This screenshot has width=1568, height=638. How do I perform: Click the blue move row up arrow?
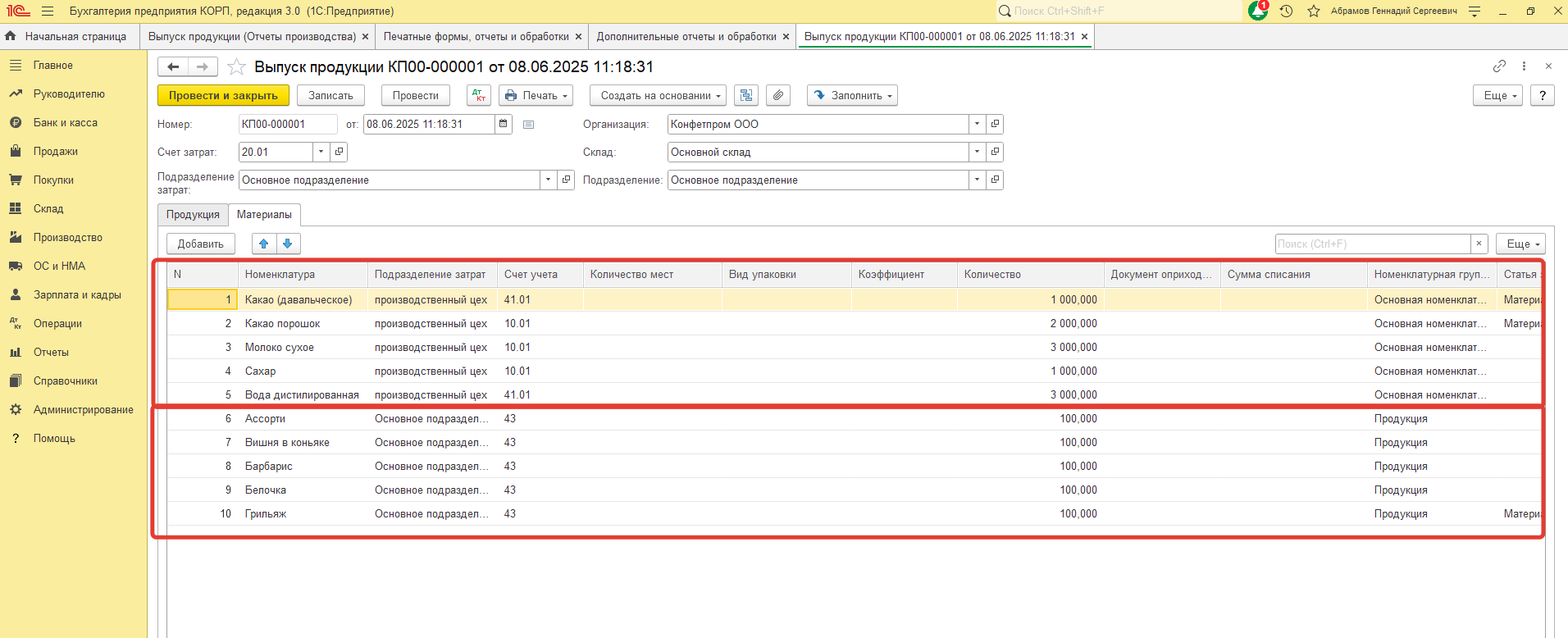tap(264, 244)
